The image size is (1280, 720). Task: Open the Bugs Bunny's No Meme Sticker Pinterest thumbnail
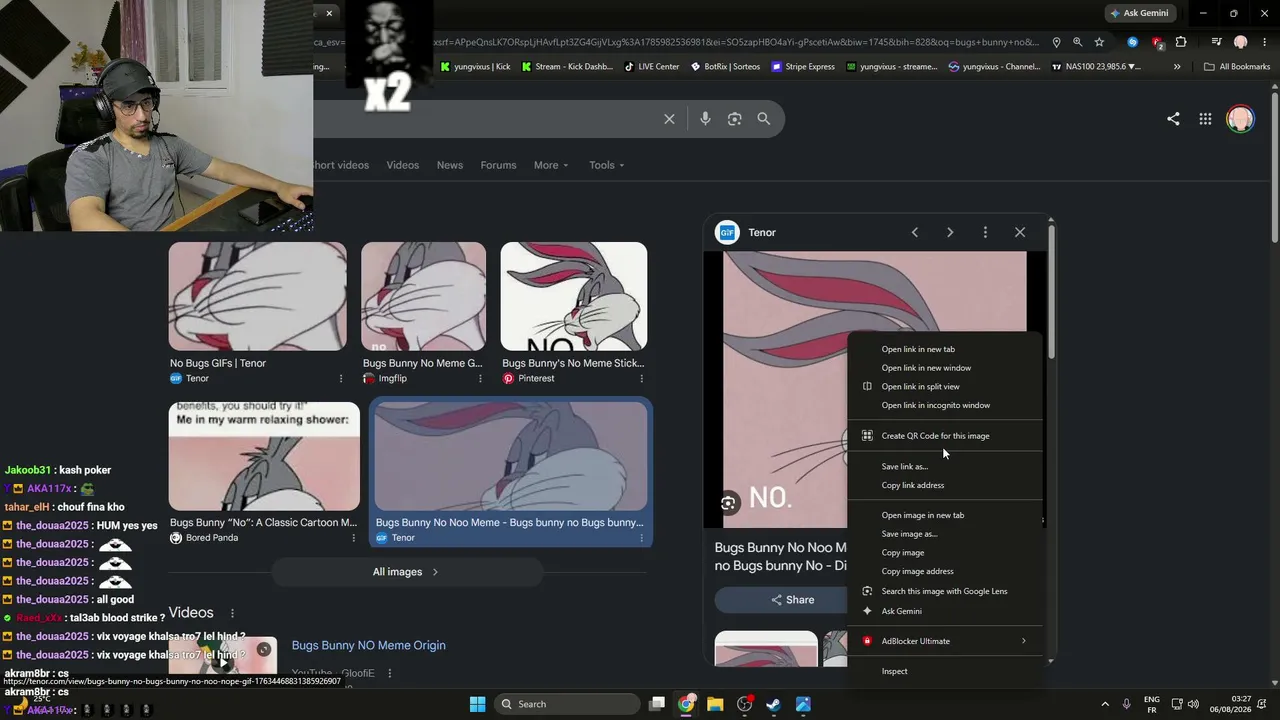(574, 296)
